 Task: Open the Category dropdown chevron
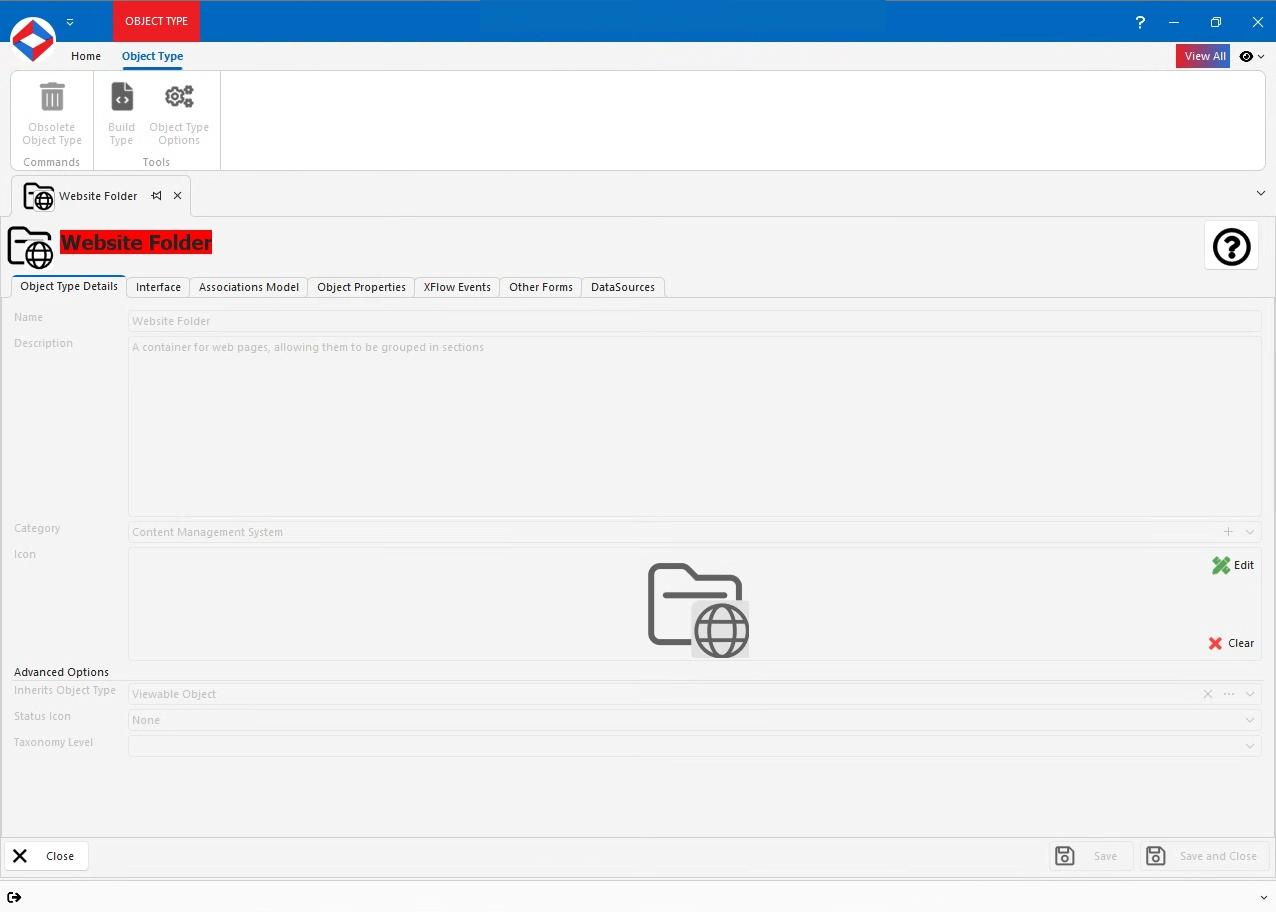pyautogui.click(x=1249, y=531)
